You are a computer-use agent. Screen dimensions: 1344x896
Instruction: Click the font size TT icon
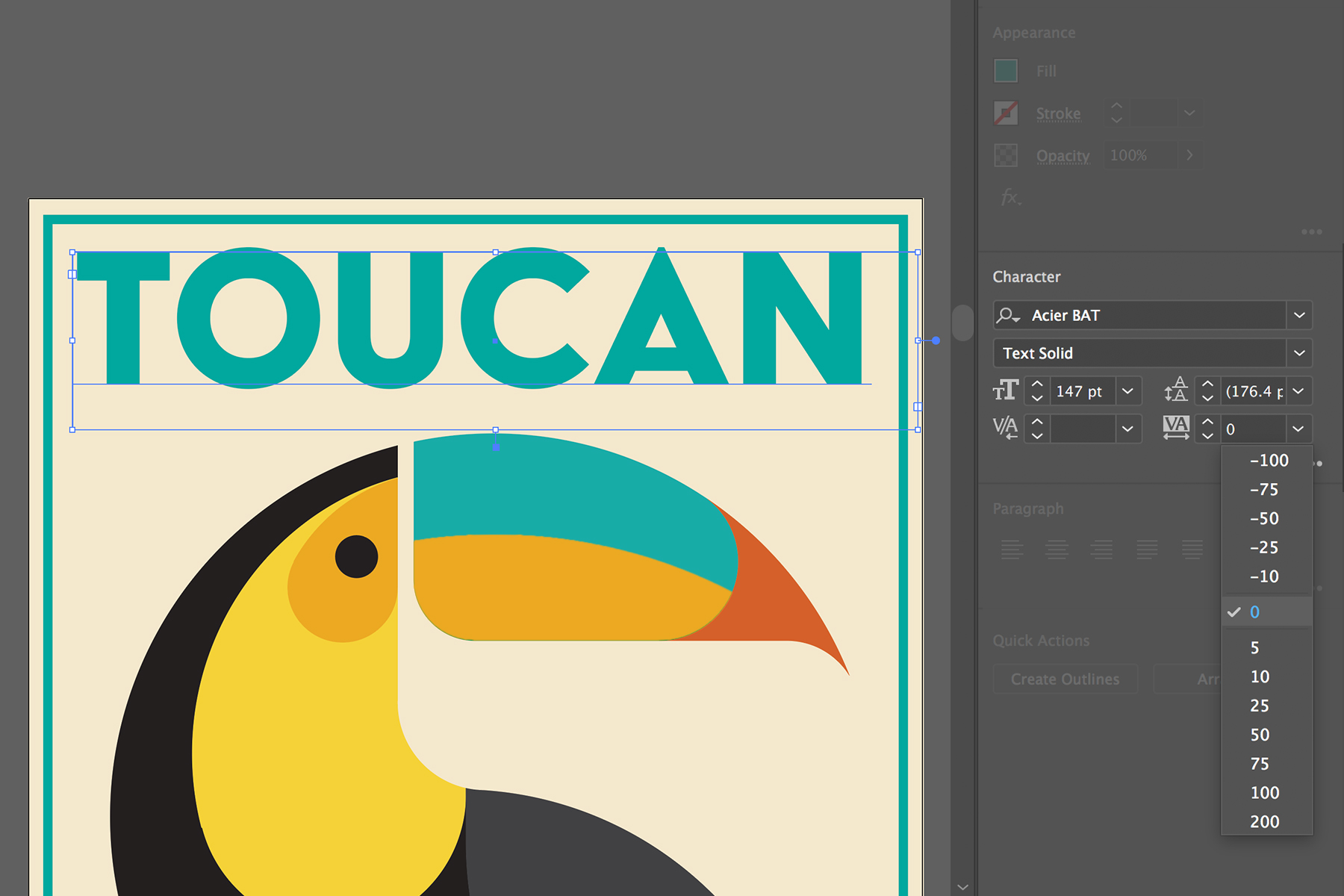pos(1006,391)
